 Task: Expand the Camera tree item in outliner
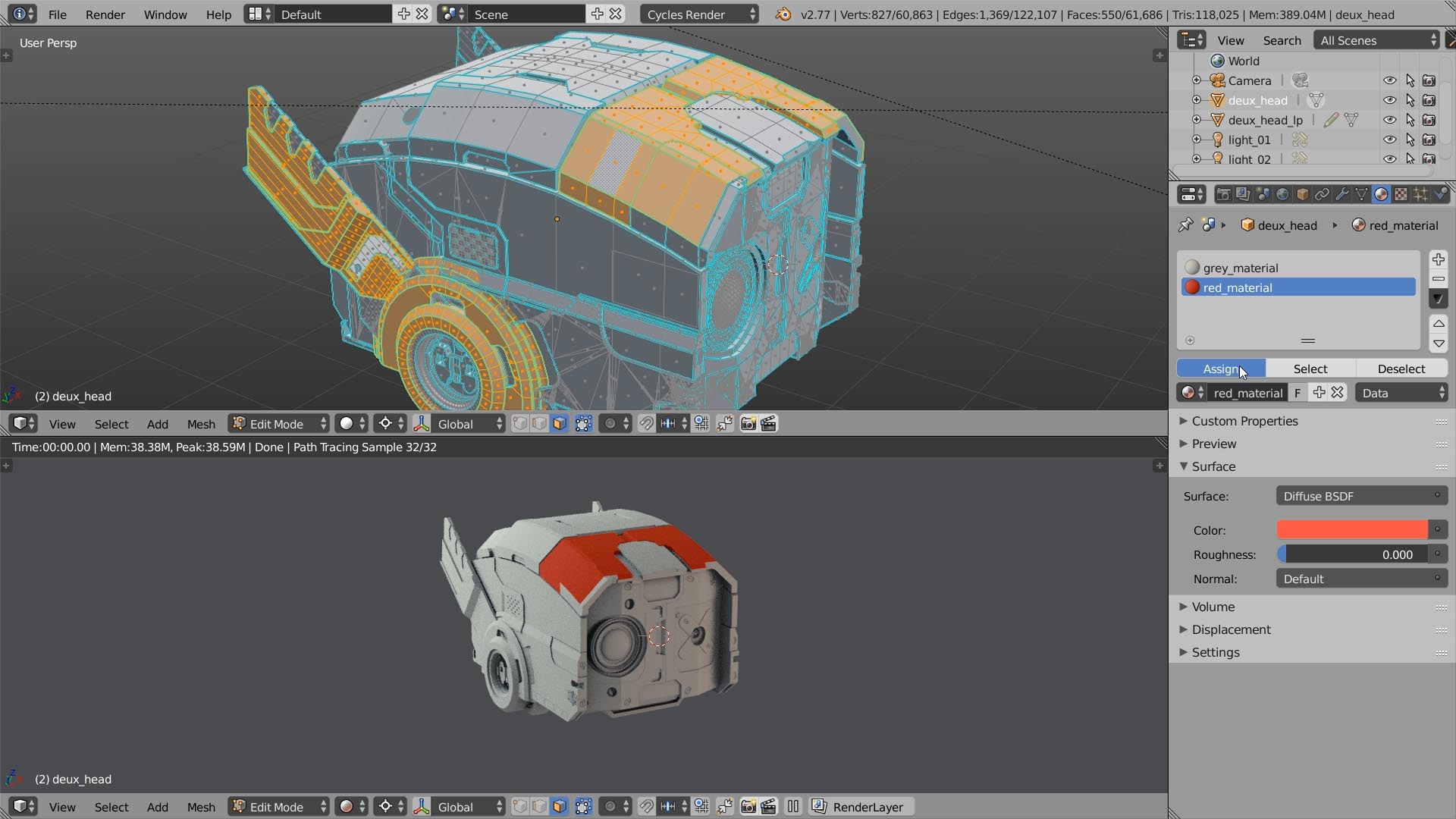(x=1197, y=80)
